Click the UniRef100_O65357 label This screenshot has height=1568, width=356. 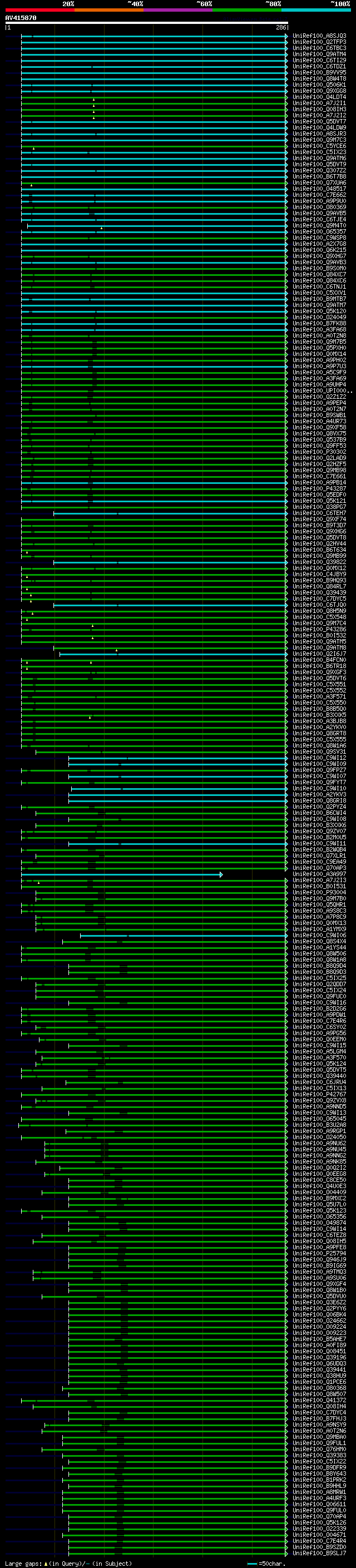[319, 232]
